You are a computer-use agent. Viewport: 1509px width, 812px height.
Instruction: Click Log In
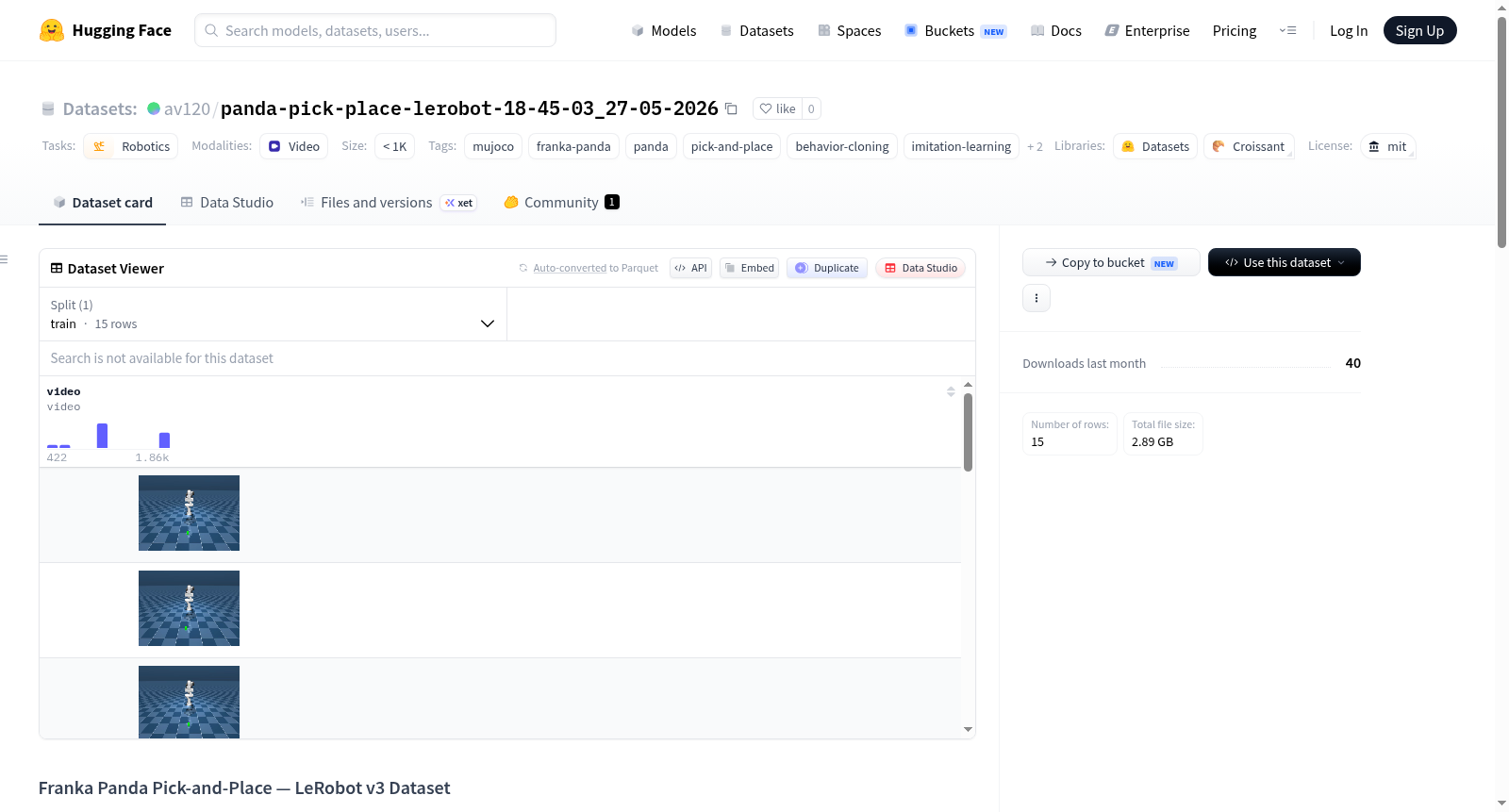click(1349, 30)
